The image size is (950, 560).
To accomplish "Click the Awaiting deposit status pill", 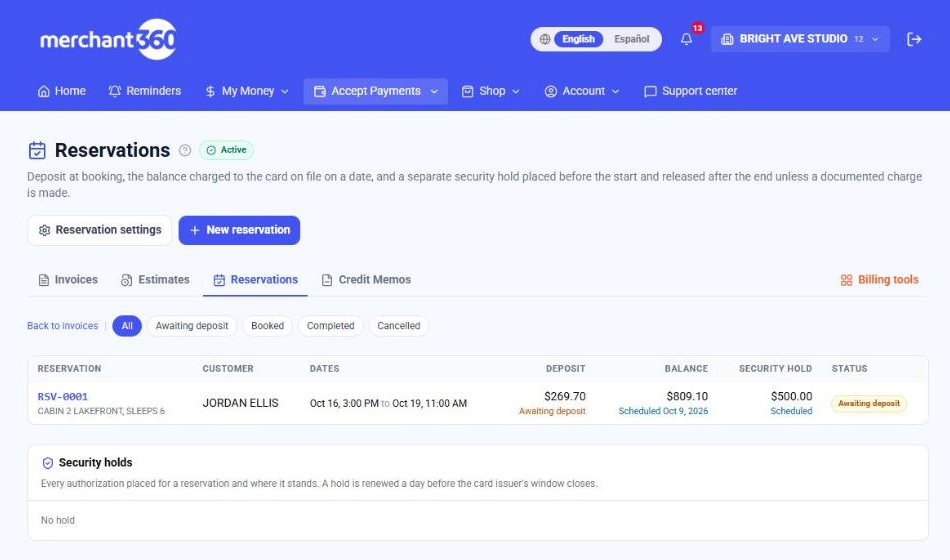I will 869,404.
